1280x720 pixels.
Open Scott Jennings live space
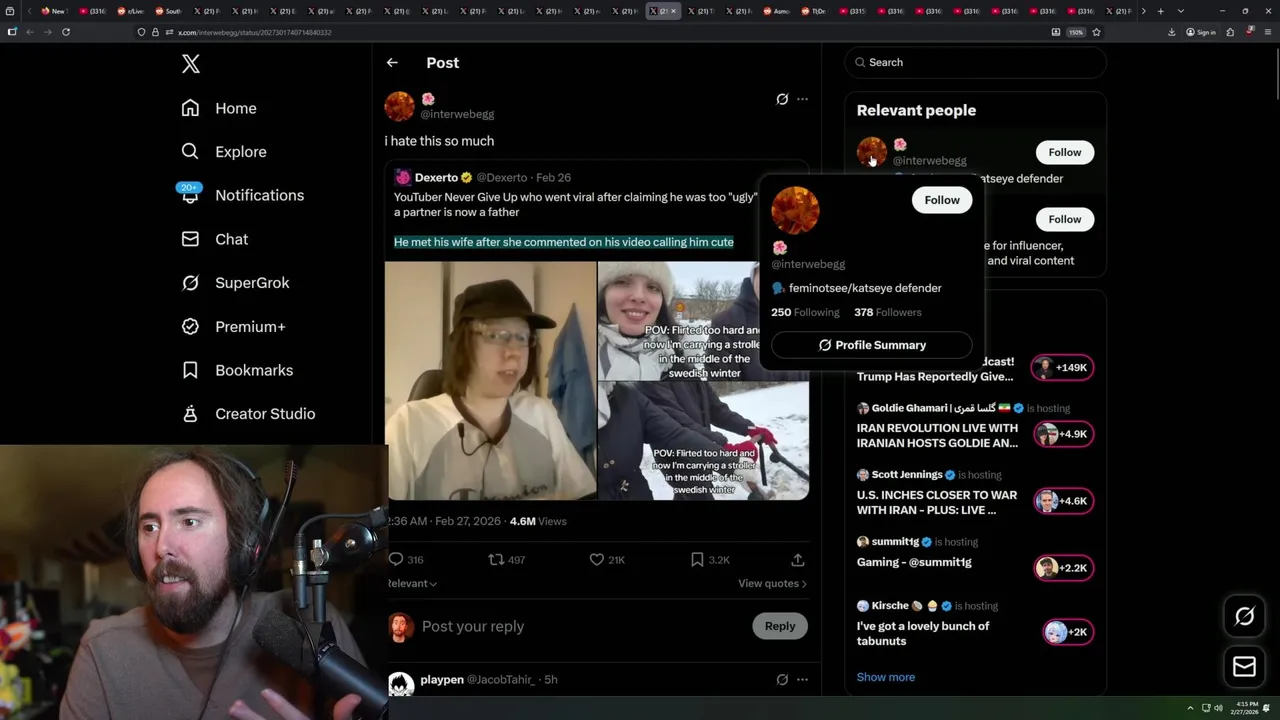[x=936, y=502]
